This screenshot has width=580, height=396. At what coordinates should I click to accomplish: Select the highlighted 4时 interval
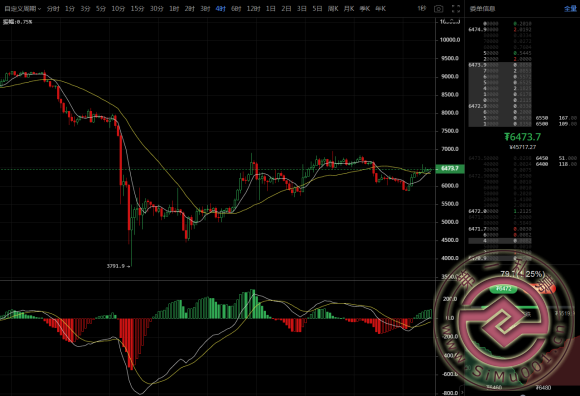pos(220,9)
